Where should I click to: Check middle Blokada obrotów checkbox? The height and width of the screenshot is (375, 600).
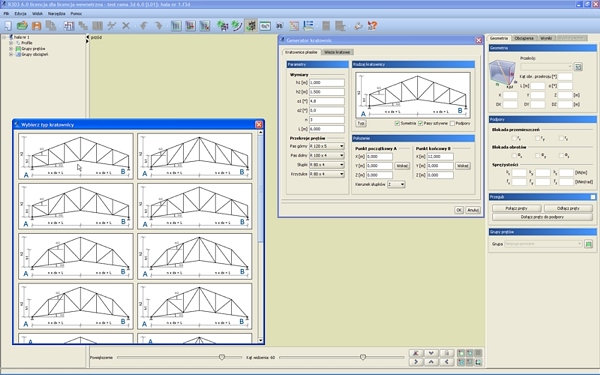click(538, 155)
